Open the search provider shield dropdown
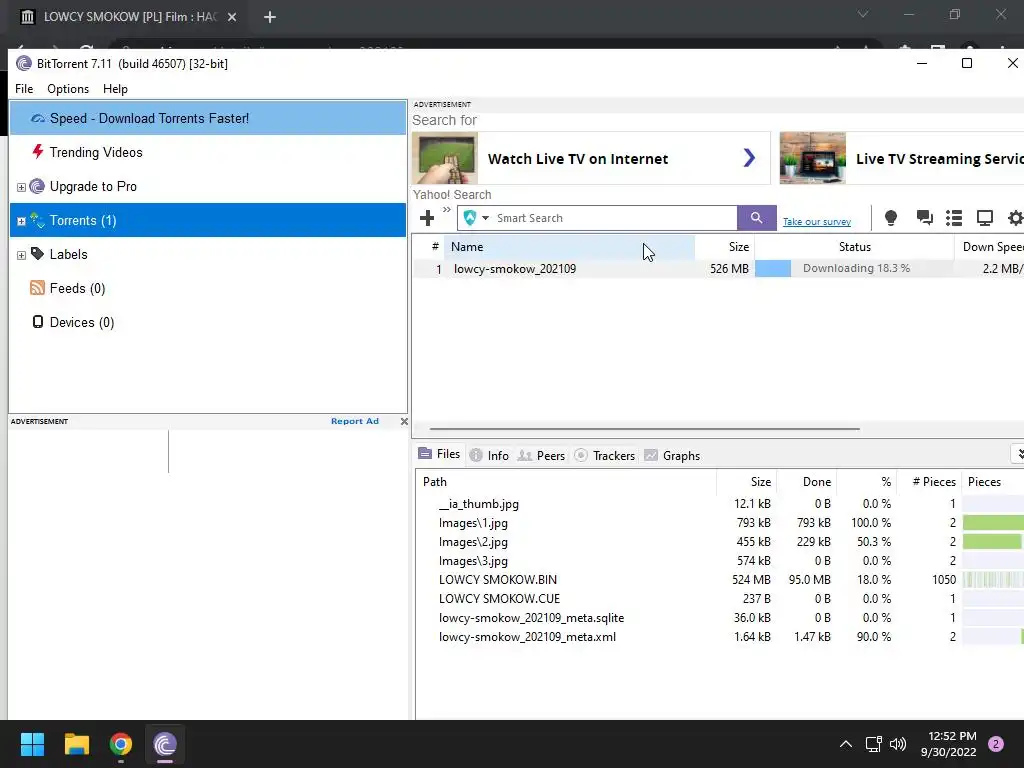The height and width of the screenshot is (768, 1024). point(475,218)
